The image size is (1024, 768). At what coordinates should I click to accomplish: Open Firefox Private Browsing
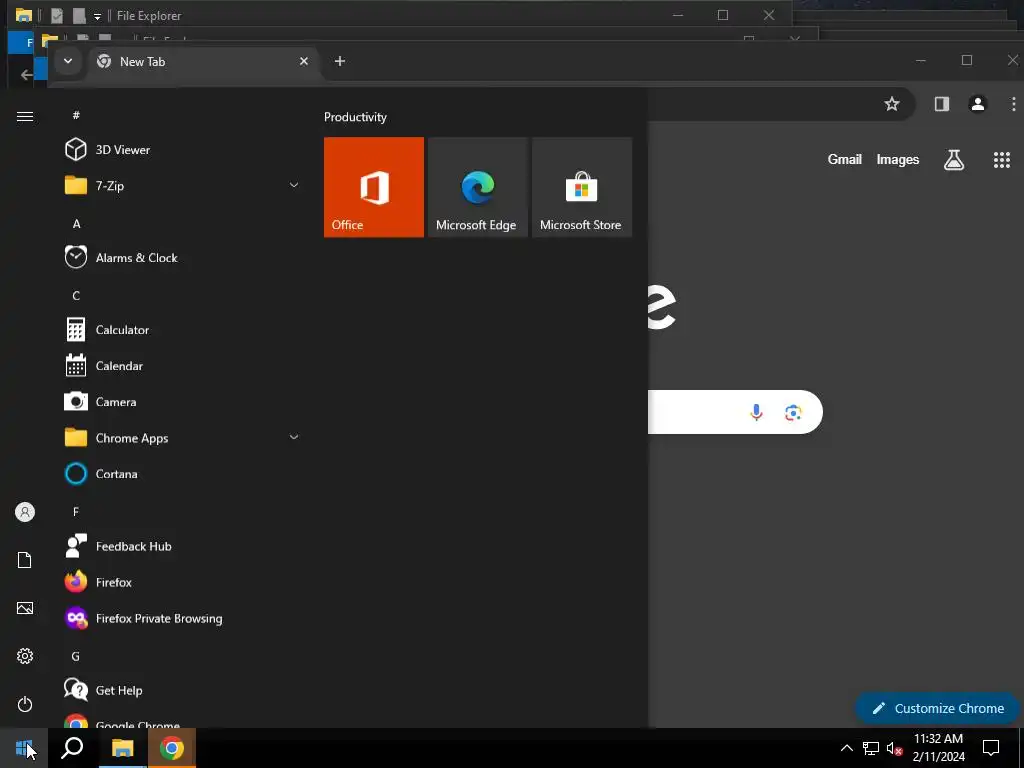click(x=183, y=618)
